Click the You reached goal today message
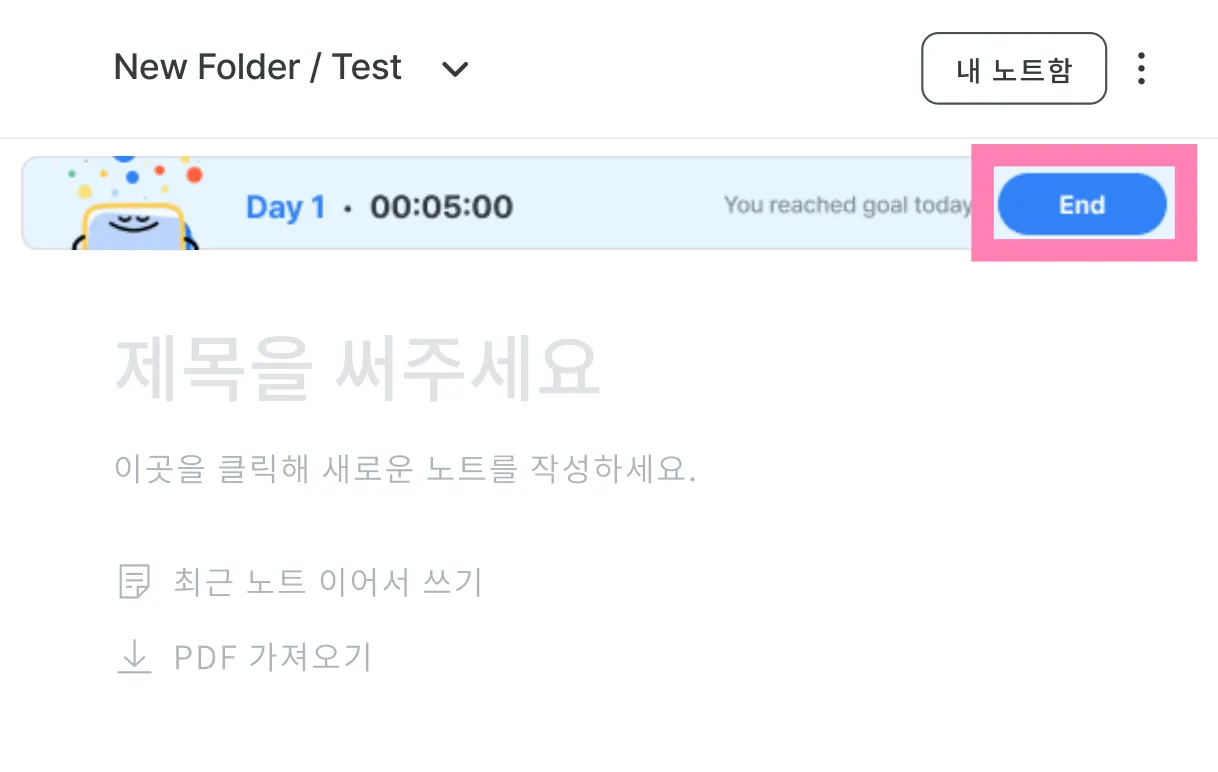The height and width of the screenshot is (772, 1218). click(846, 205)
